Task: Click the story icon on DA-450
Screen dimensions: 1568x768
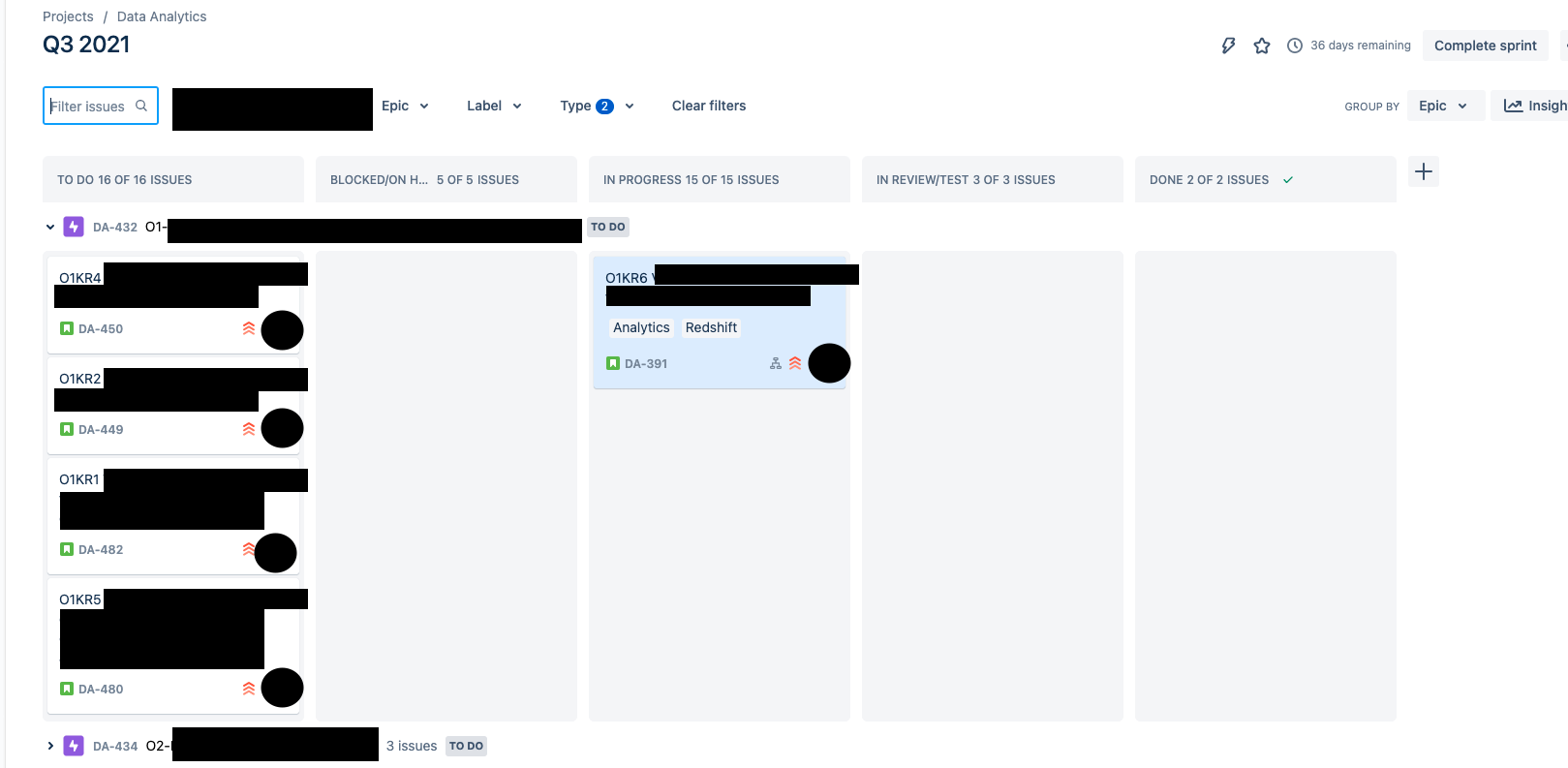Action: [x=67, y=328]
